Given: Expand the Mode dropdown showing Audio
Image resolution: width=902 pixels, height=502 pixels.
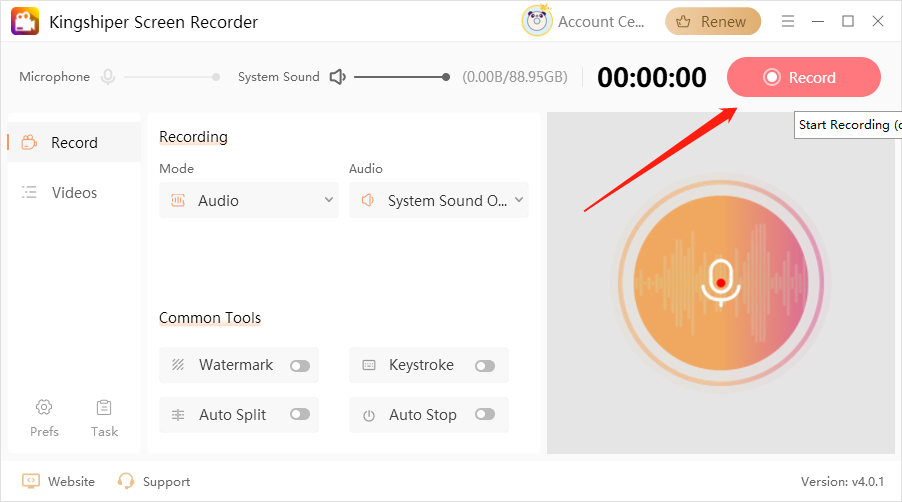Looking at the screenshot, I should [249, 200].
